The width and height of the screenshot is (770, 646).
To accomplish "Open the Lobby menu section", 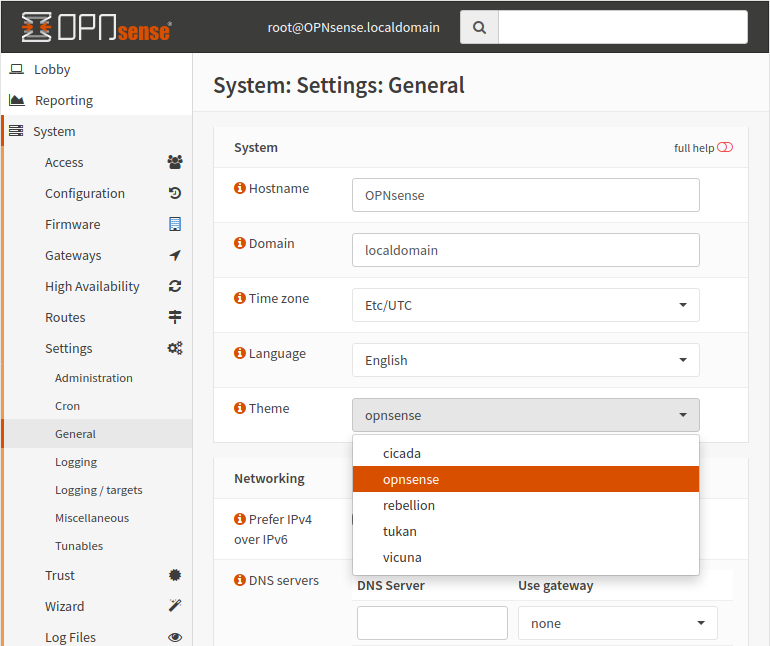I will [x=52, y=70].
